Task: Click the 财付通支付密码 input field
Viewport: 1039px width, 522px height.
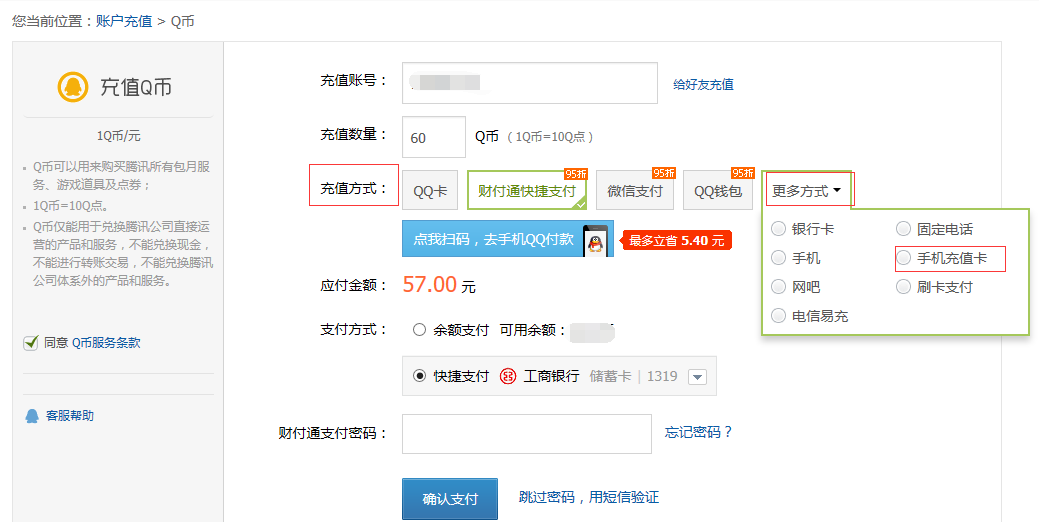Action: (x=527, y=434)
